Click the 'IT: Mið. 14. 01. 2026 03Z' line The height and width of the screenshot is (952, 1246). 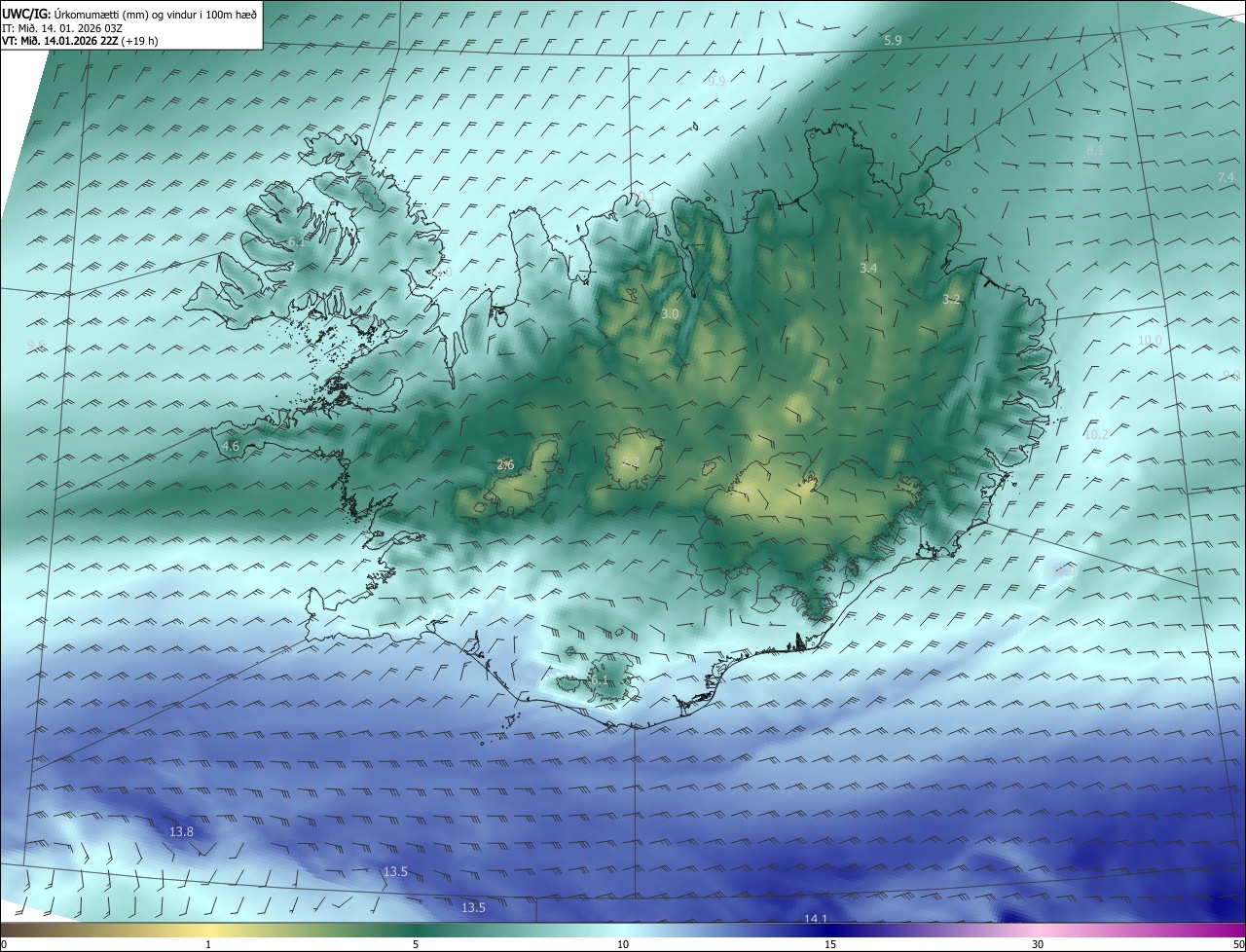click(x=62, y=27)
